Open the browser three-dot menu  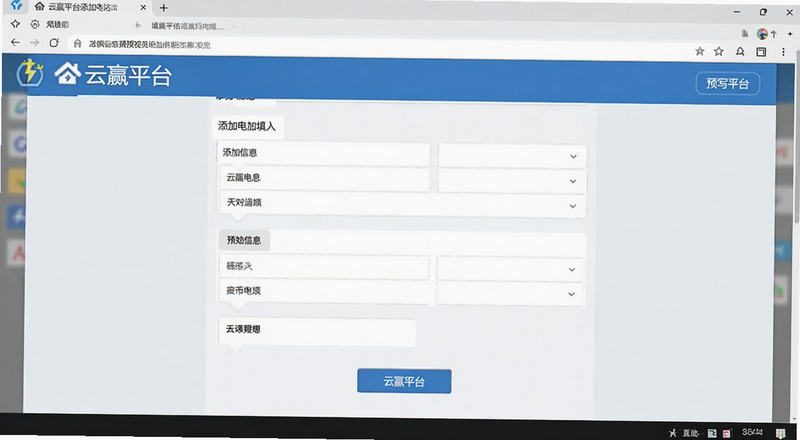point(783,52)
